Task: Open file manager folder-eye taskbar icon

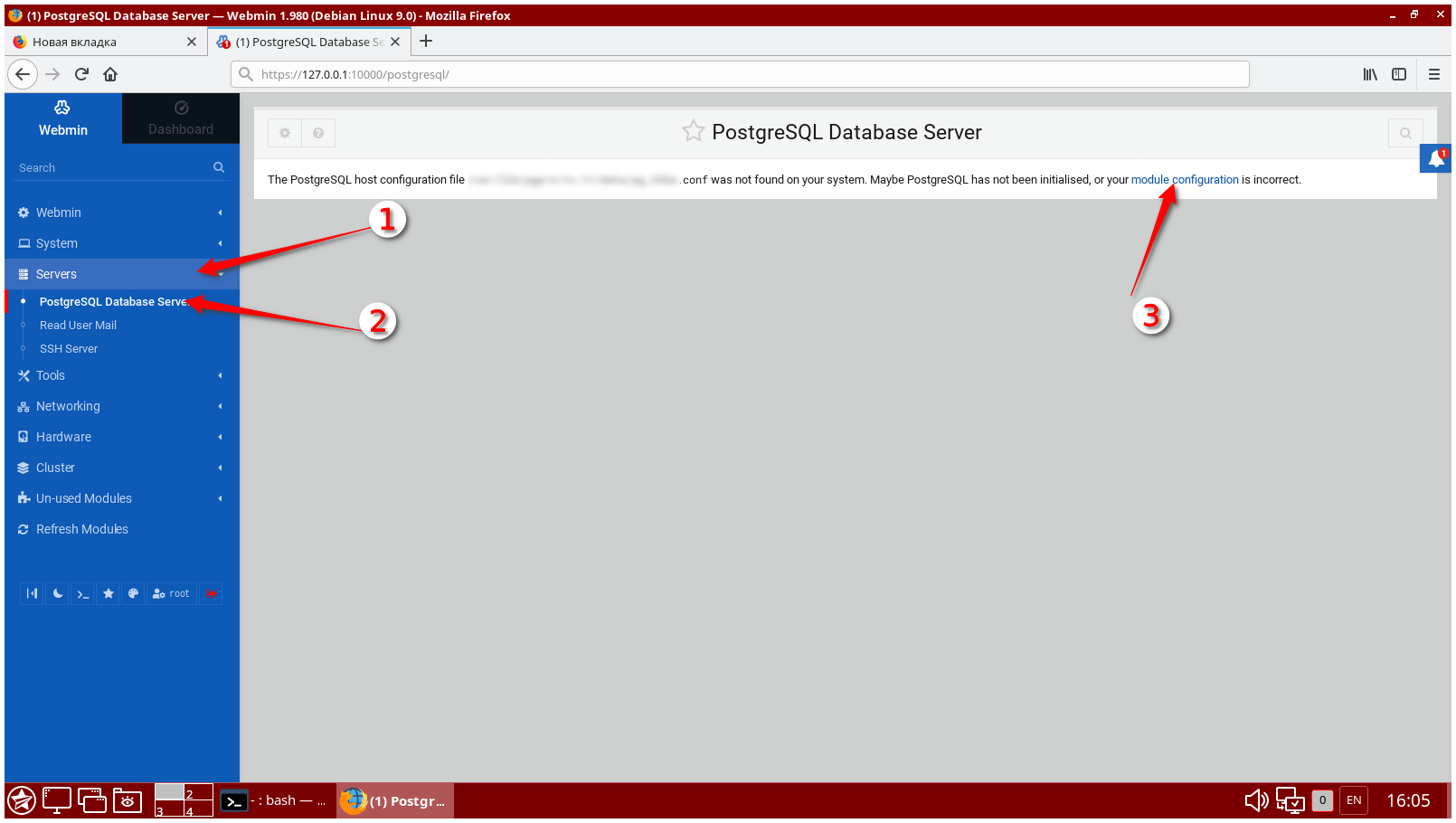Action: 128,800
